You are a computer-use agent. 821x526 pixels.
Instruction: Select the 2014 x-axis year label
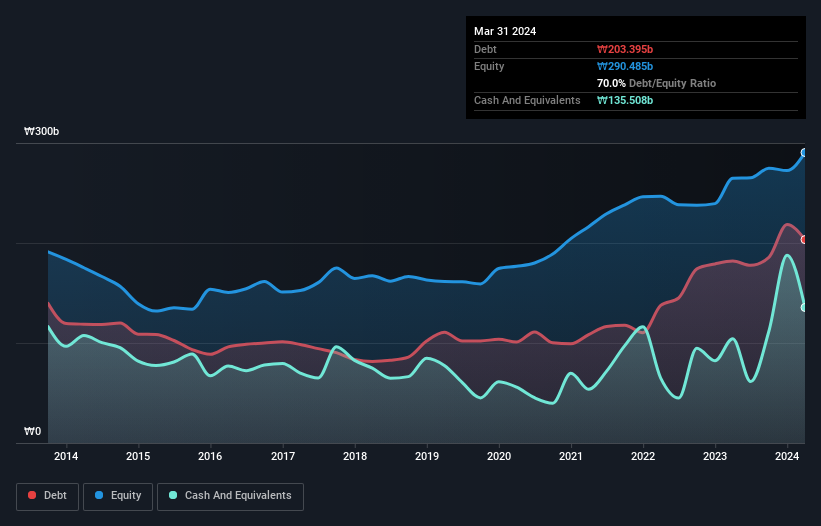[66, 457]
